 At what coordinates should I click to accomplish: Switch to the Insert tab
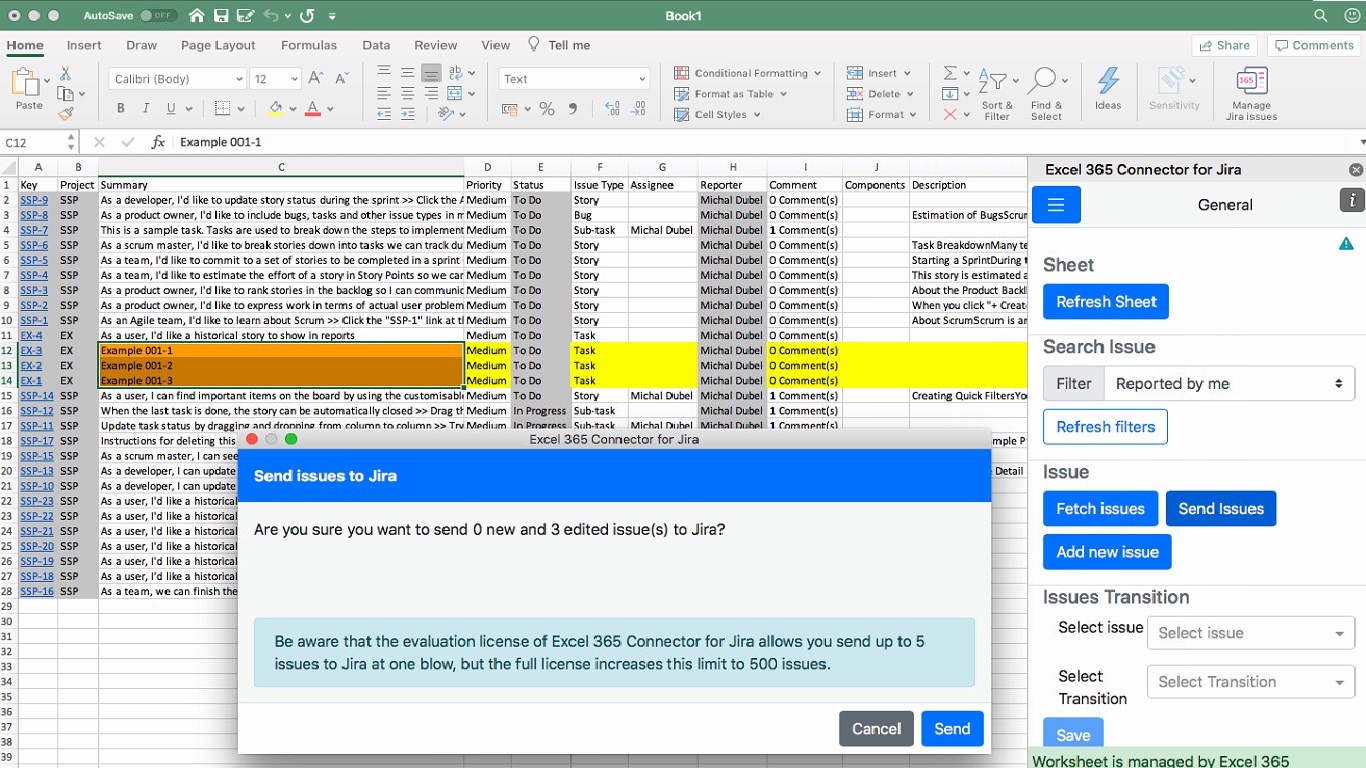pos(84,45)
